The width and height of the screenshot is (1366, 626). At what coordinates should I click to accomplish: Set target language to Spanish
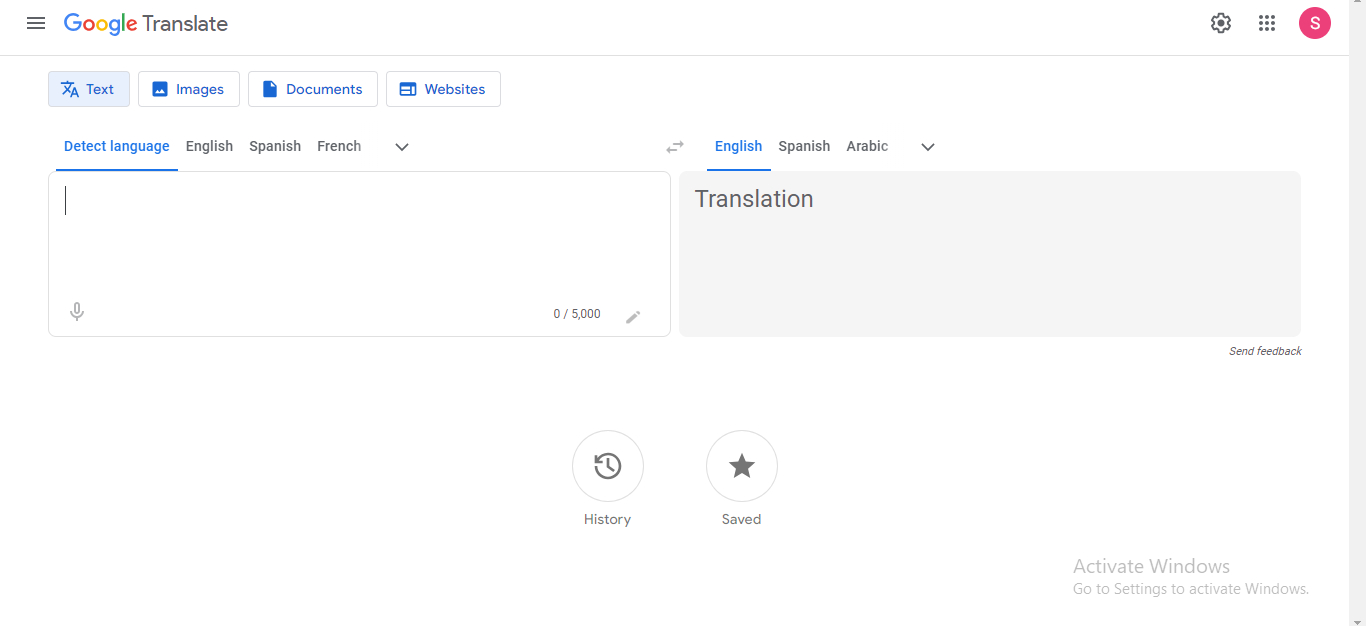(804, 146)
